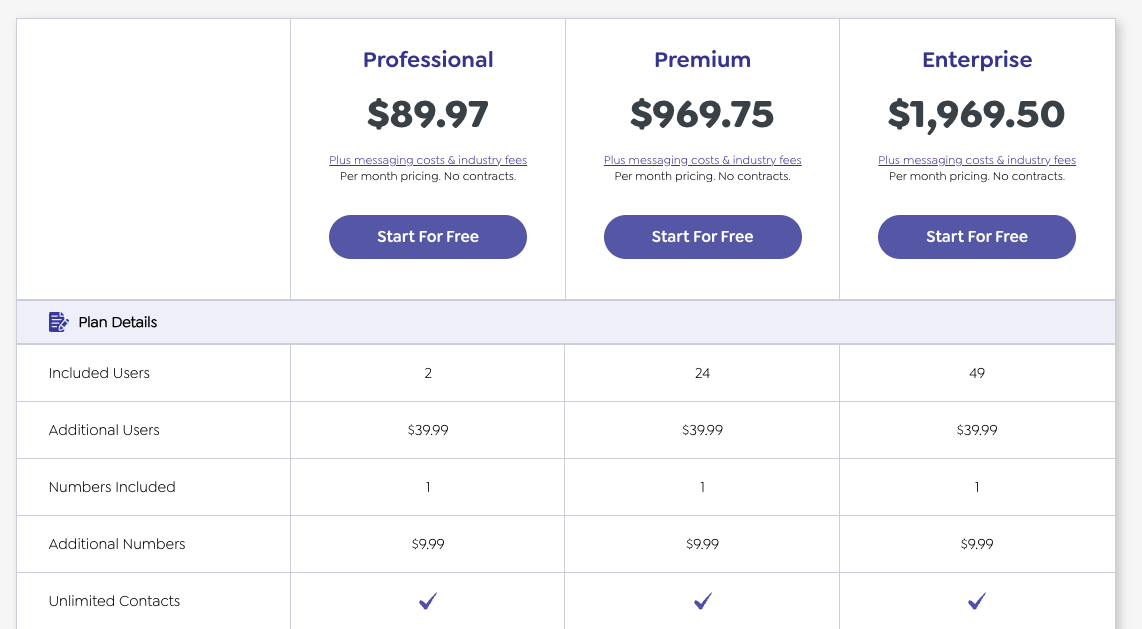Open messaging costs link under Premium
This screenshot has height=629, width=1142.
point(702,160)
